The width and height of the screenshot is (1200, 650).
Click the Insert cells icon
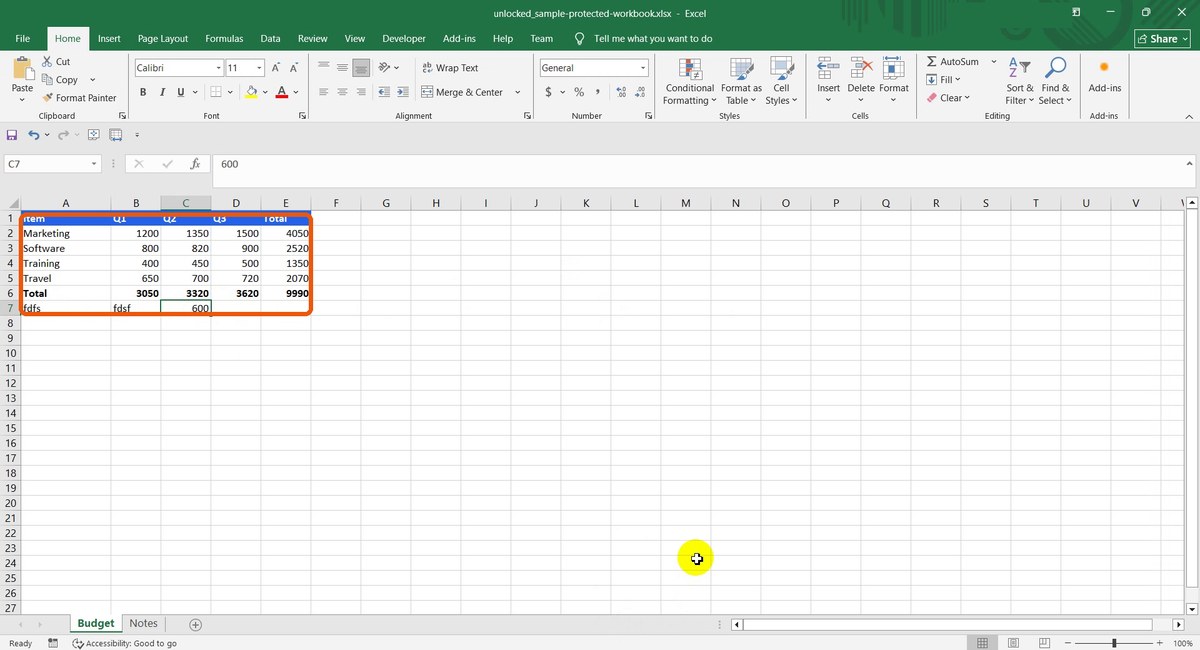pos(828,68)
